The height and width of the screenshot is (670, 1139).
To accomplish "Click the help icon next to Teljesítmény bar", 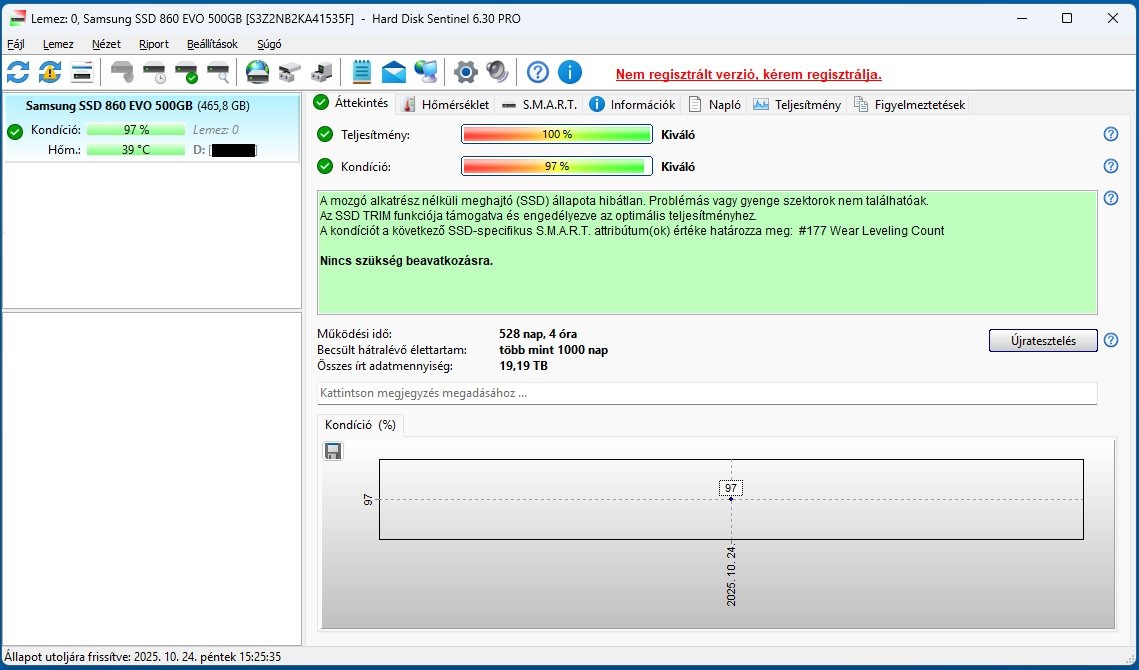I will click(x=1111, y=134).
